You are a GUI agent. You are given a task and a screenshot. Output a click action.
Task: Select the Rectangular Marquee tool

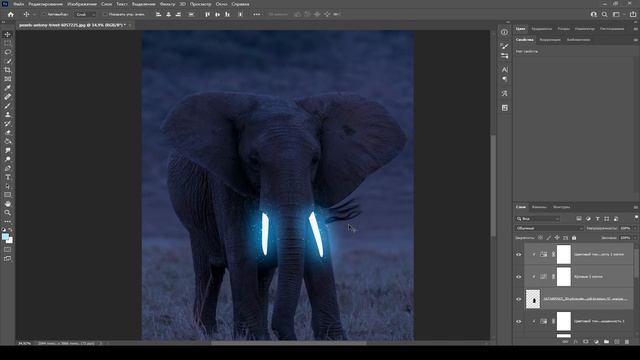coord(7,43)
